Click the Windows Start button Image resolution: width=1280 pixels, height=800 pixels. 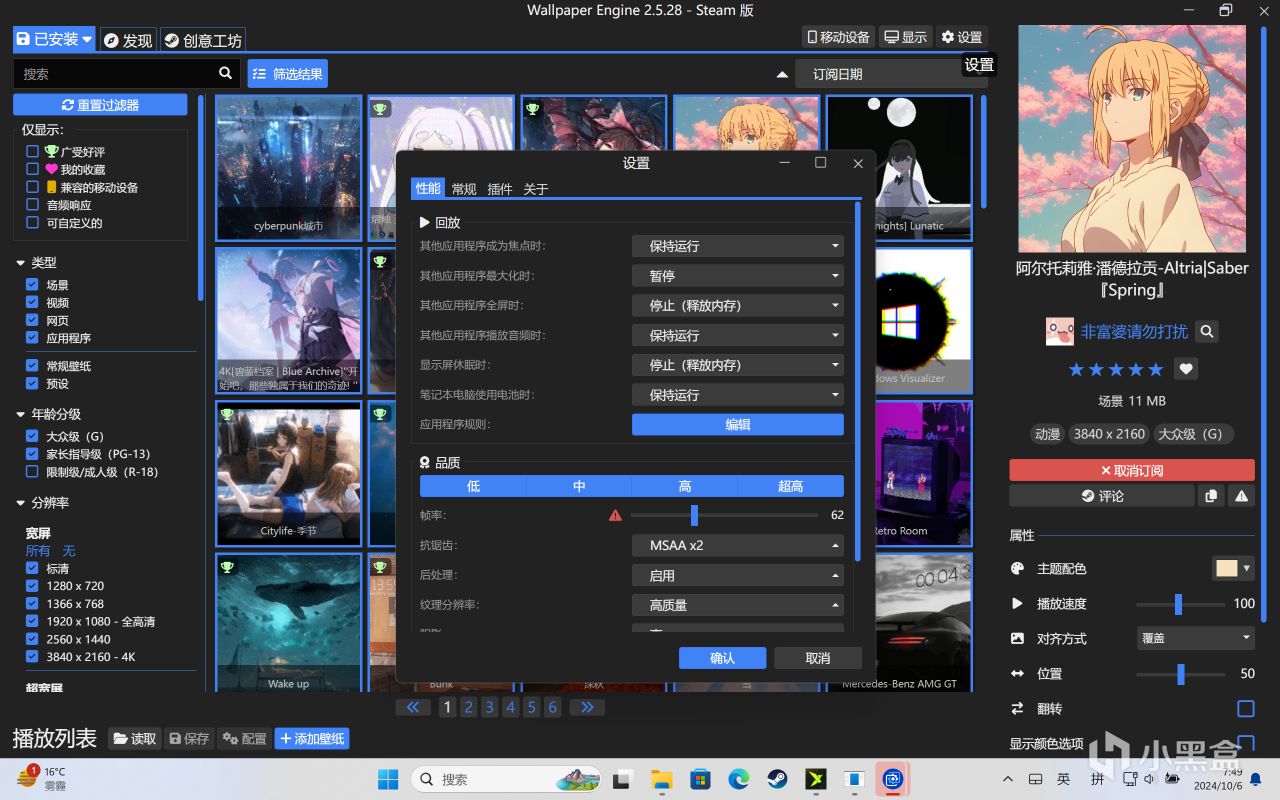[x=388, y=779]
